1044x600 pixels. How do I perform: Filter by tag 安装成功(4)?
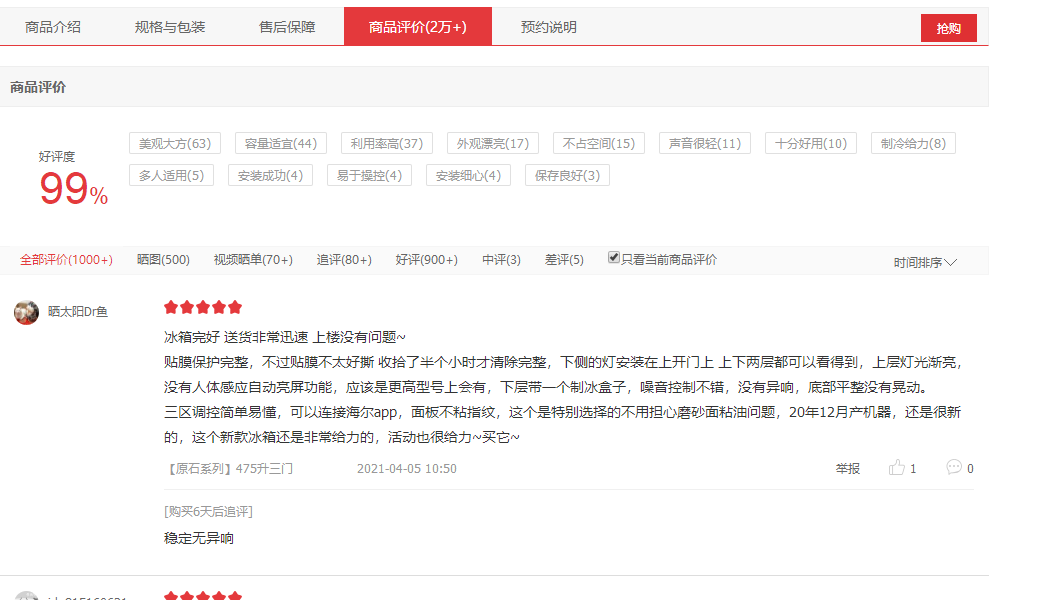click(270, 175)
